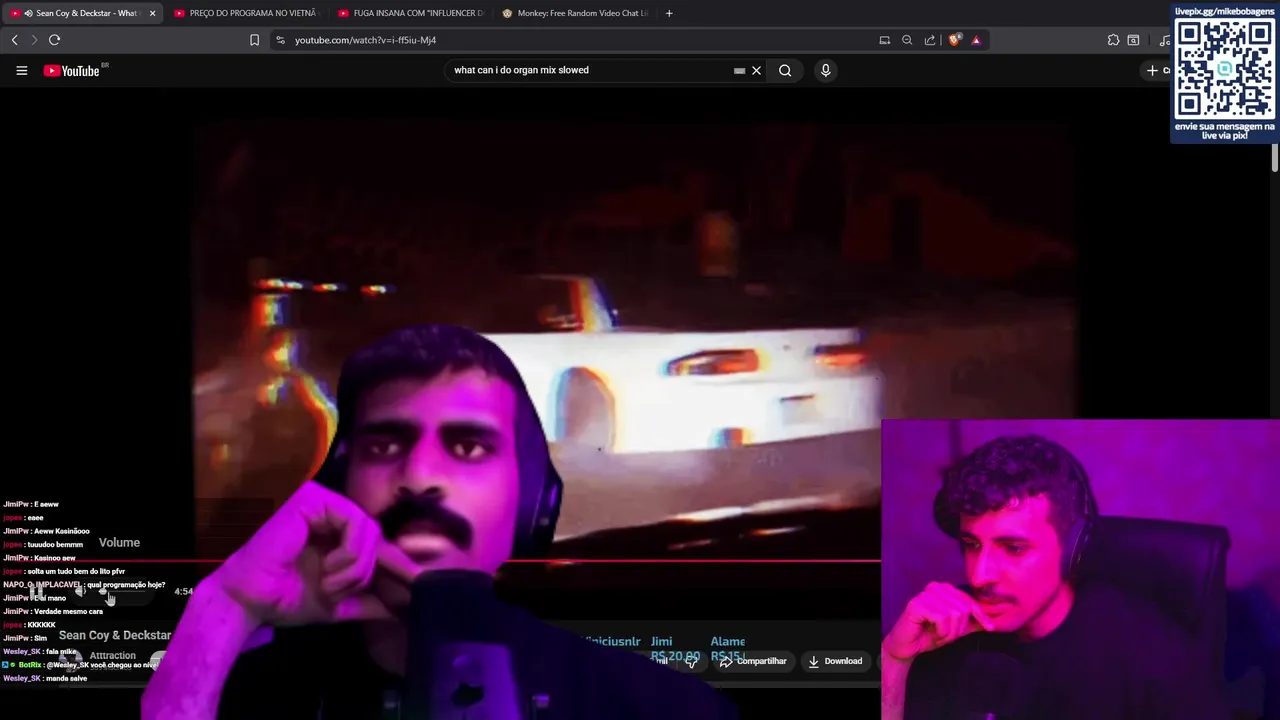Click the video title Sean Coy & Deckstar
Viewport: 1280px width, 720px height.
[115, 635]
